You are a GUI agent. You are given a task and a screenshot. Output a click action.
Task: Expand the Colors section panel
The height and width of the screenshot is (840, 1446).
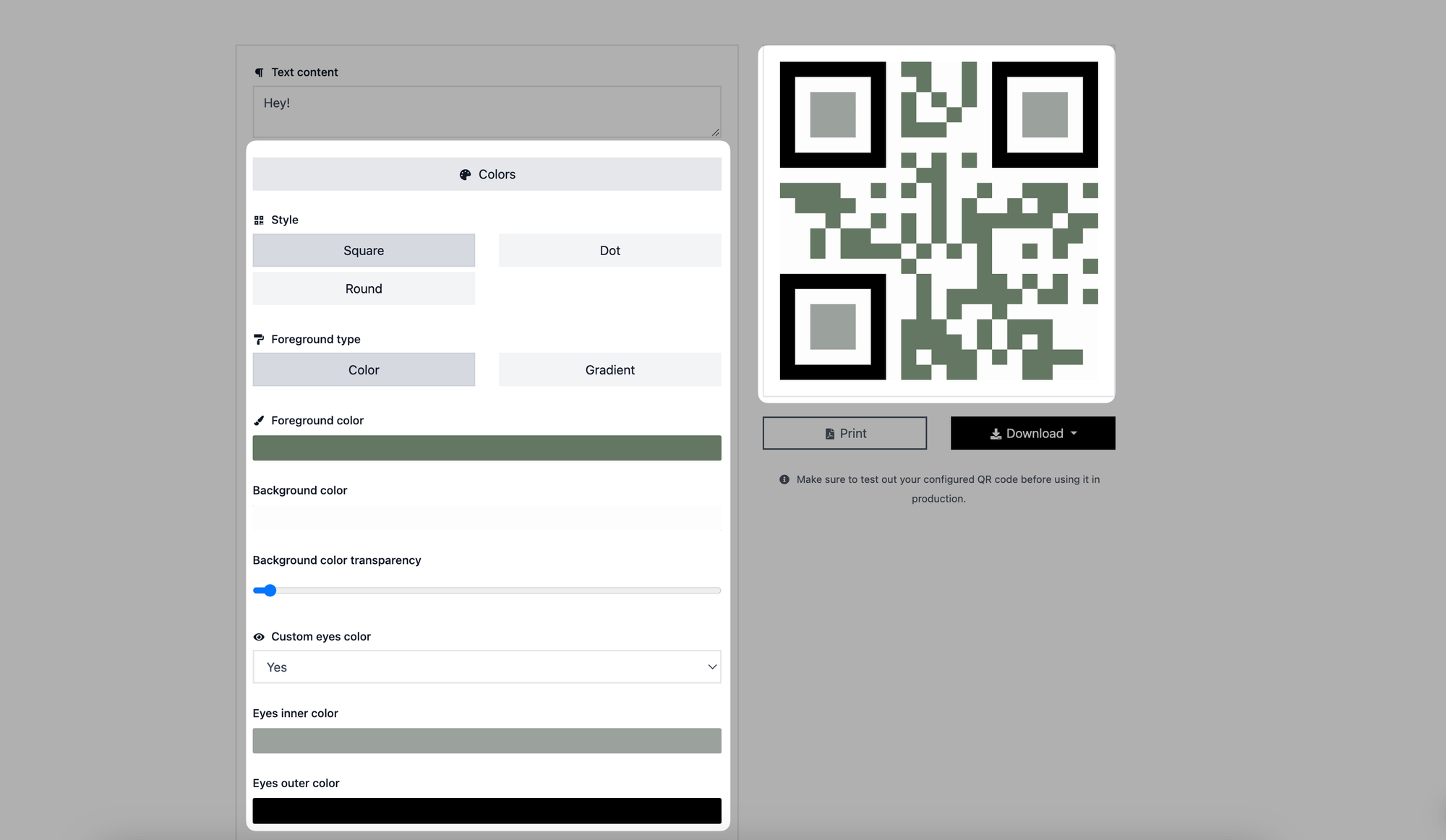coord(487,174)
